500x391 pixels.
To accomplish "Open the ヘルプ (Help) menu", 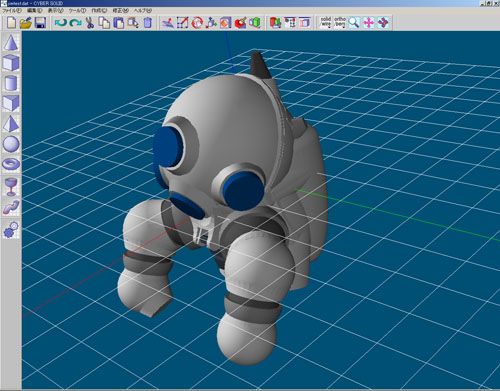I will [x=143, y=10].
